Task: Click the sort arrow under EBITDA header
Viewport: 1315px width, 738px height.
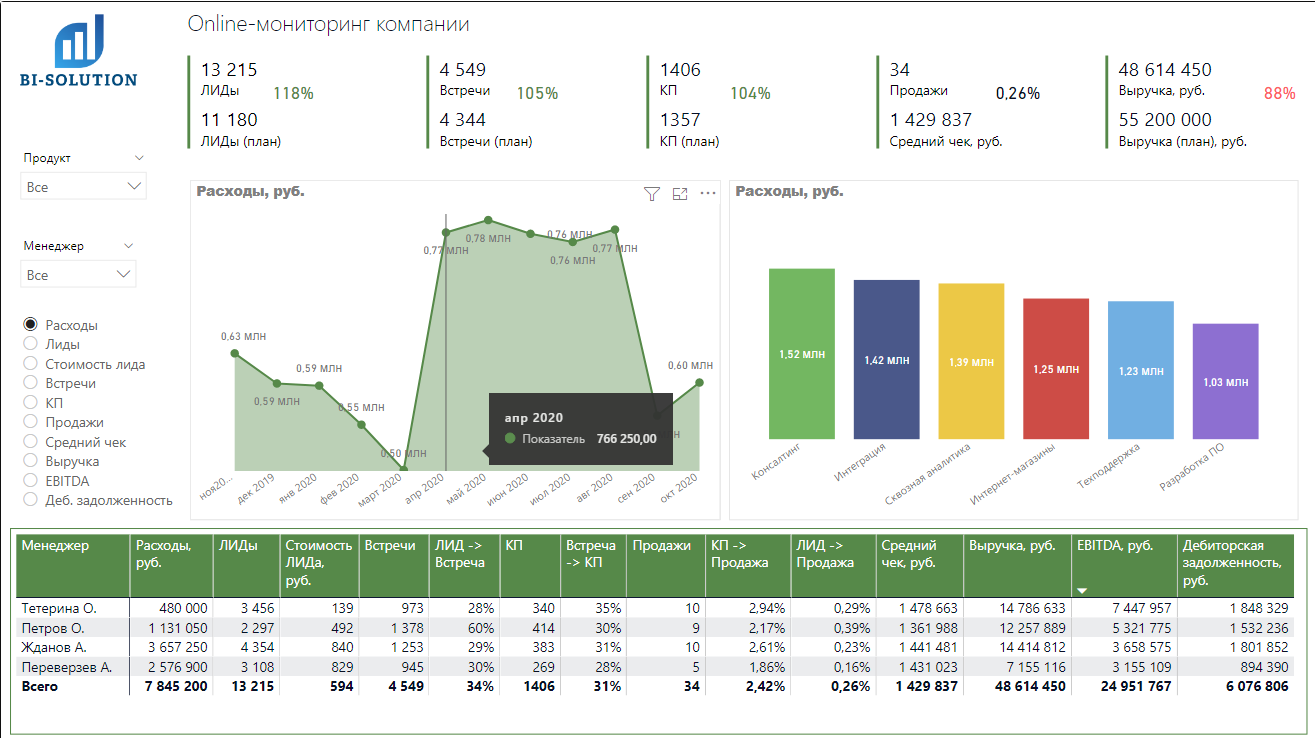Action: click(x=1082, y=591)
